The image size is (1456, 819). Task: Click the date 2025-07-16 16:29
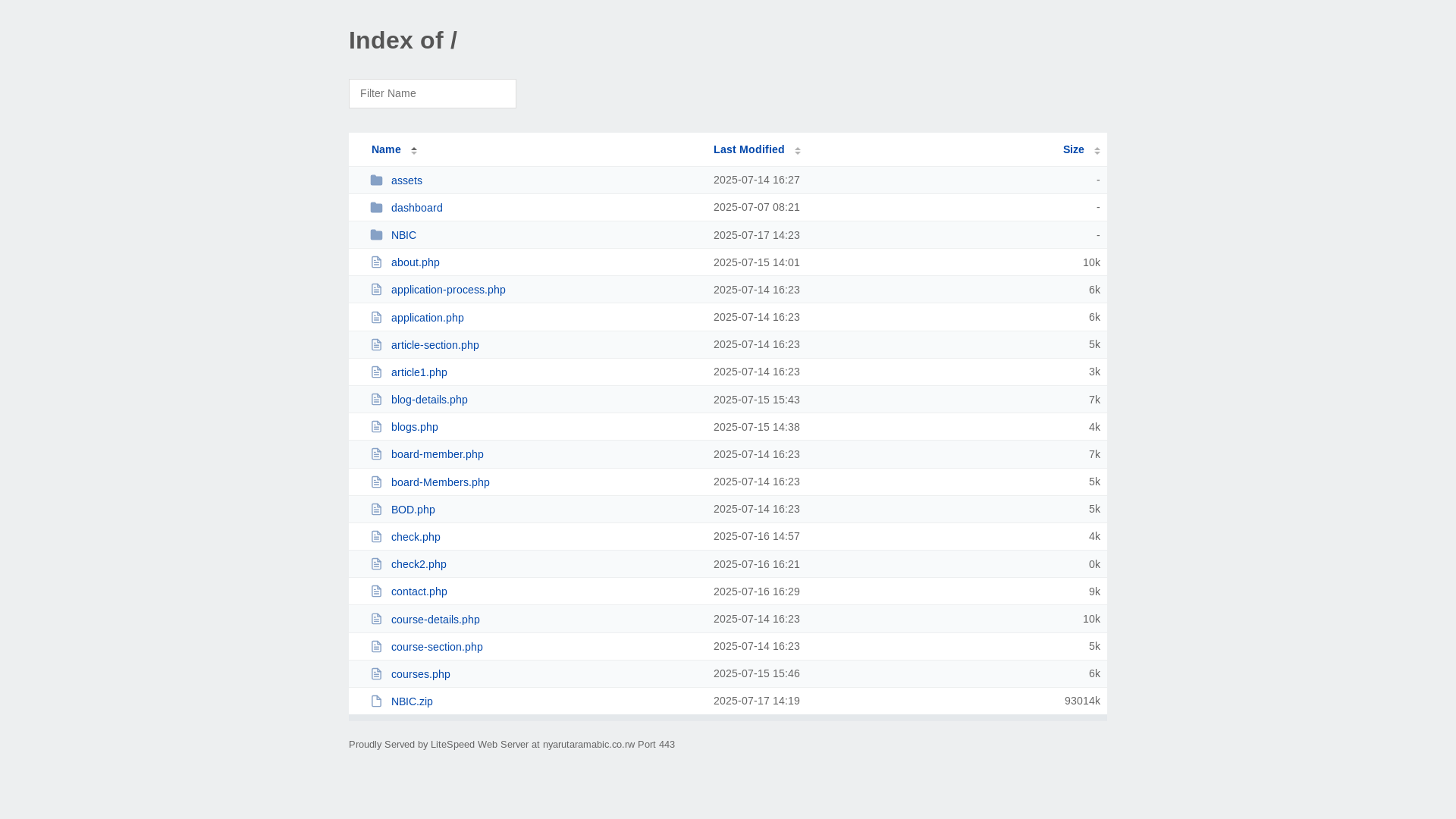pyautogui.click(x=757, y=591)
